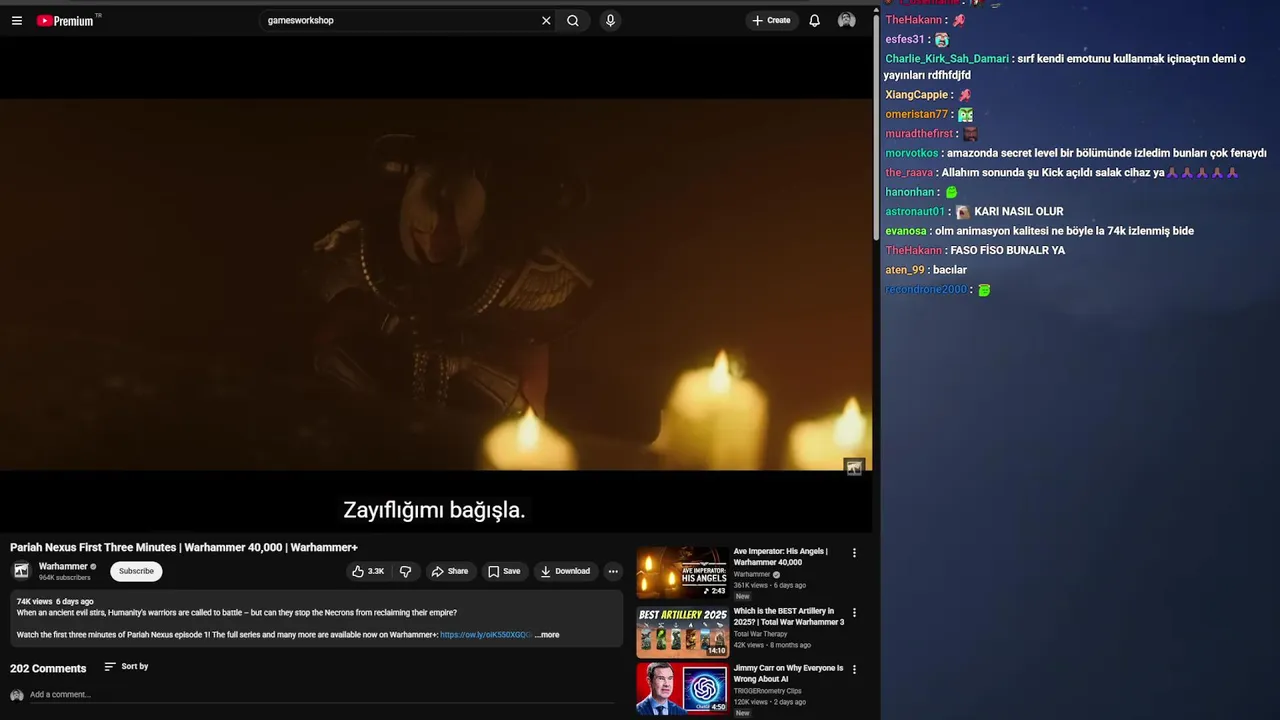Open options for Jimmy Carr video

coord(854,669)
